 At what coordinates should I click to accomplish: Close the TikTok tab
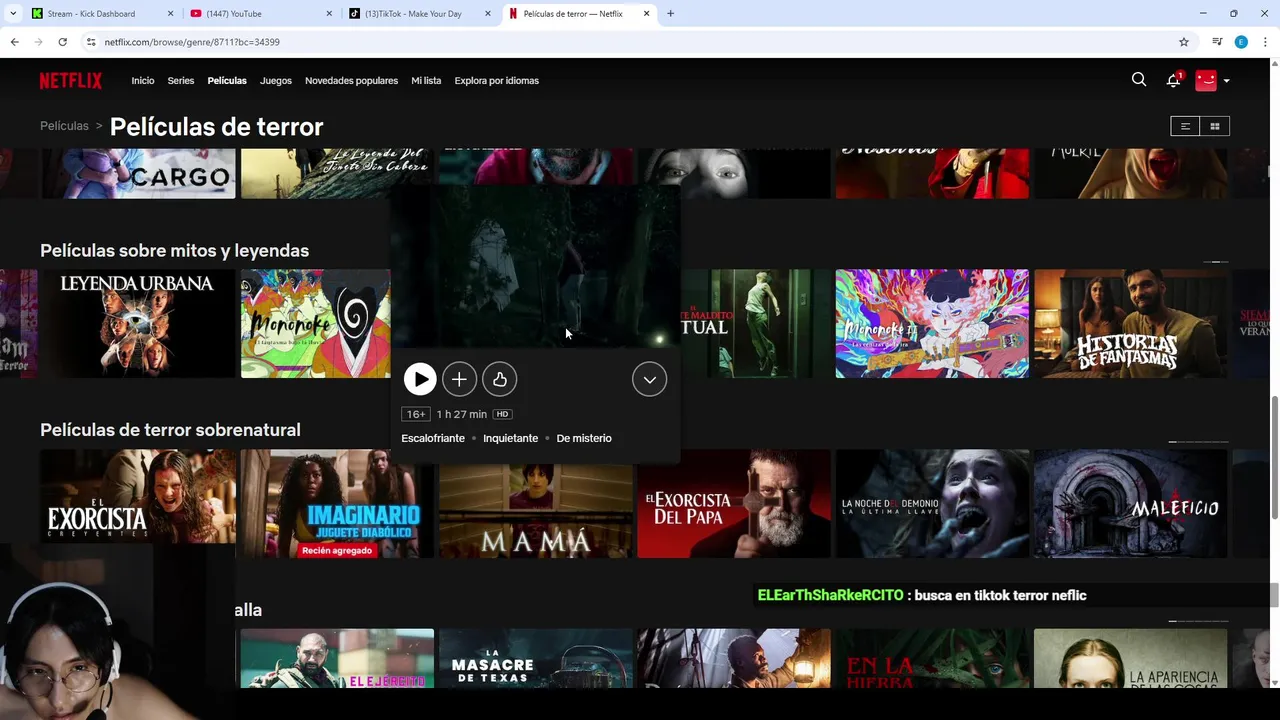(488, 14)
